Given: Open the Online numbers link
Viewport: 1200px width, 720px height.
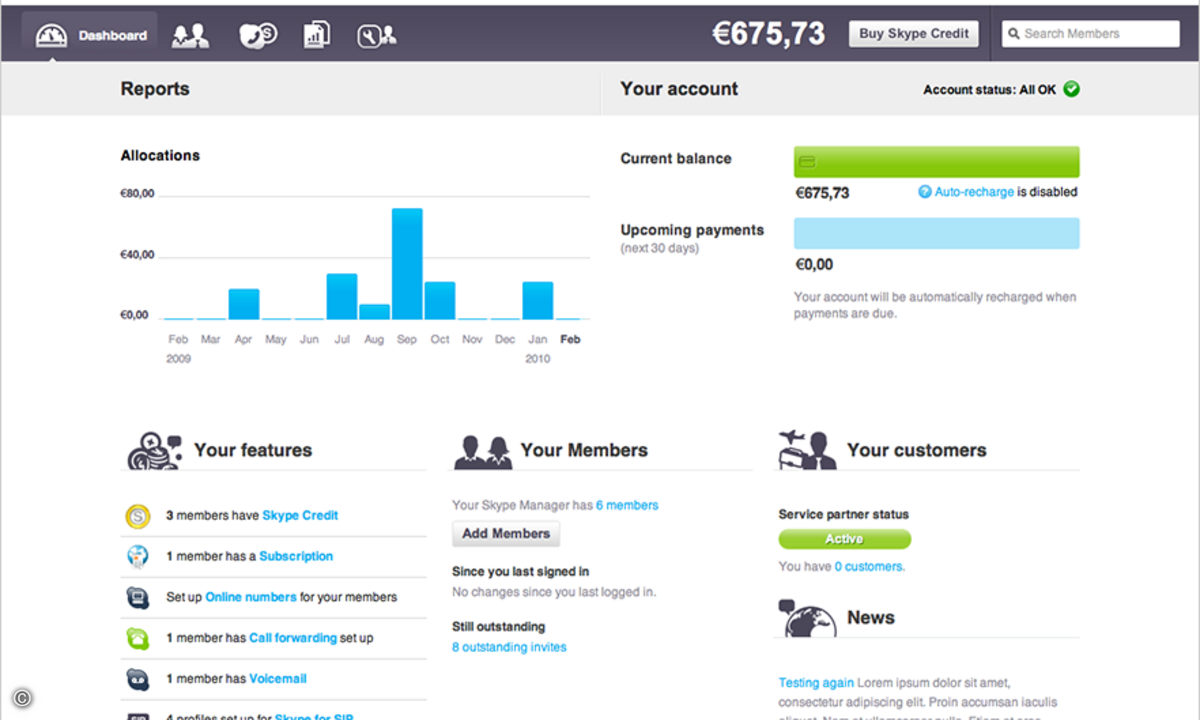Looking at the screenshot, I should tap(251, 597).
